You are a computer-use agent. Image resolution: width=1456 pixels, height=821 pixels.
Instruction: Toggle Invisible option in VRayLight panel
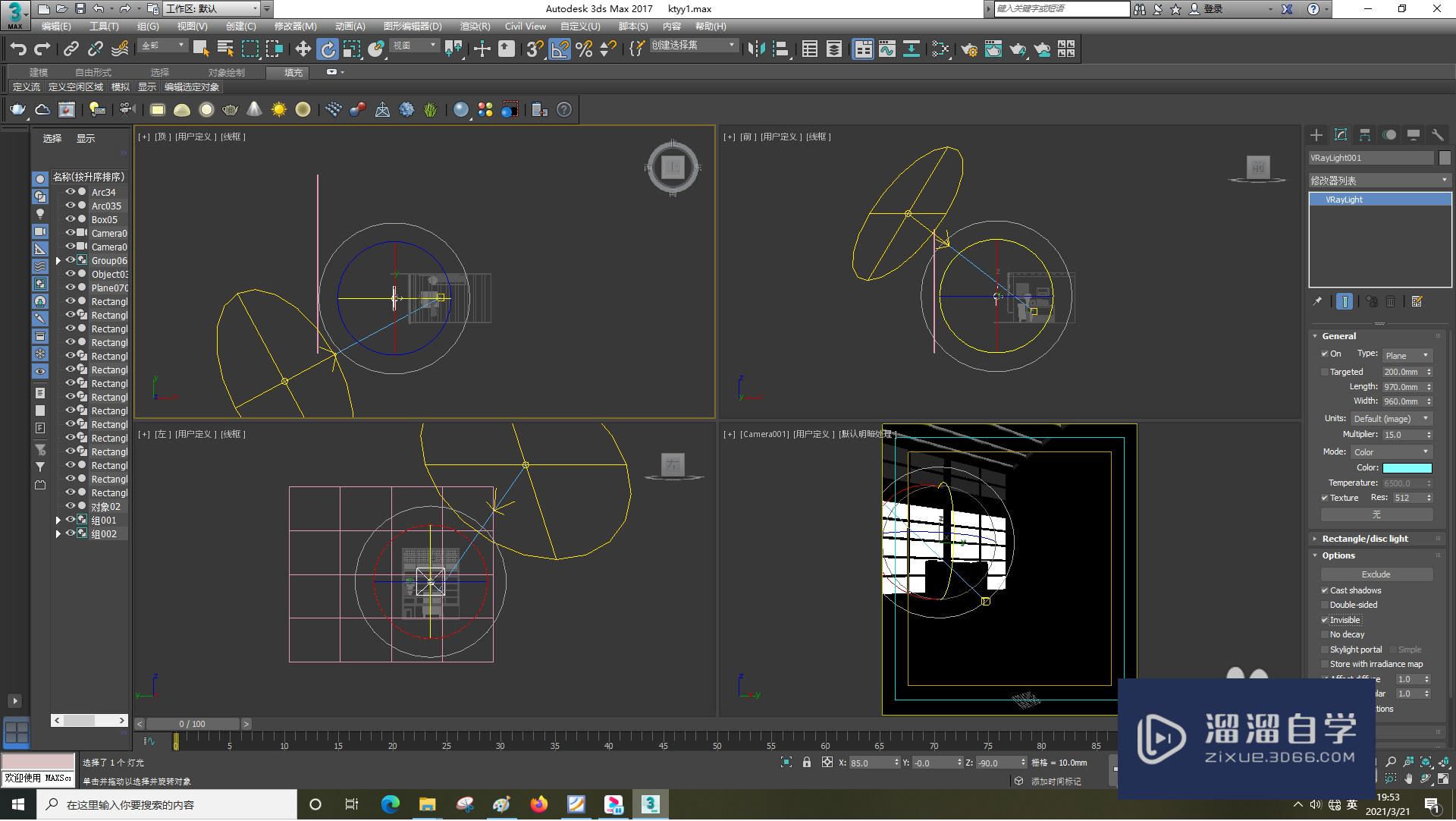tap(1324, 619)
